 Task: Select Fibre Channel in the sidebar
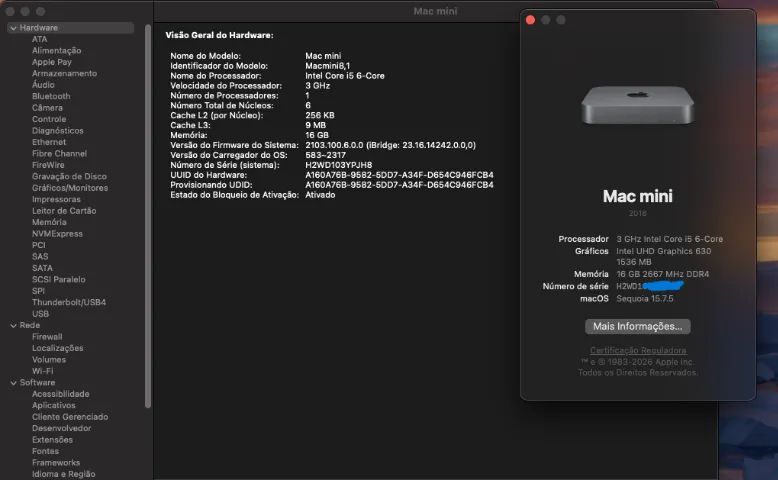tap(60, 153)
